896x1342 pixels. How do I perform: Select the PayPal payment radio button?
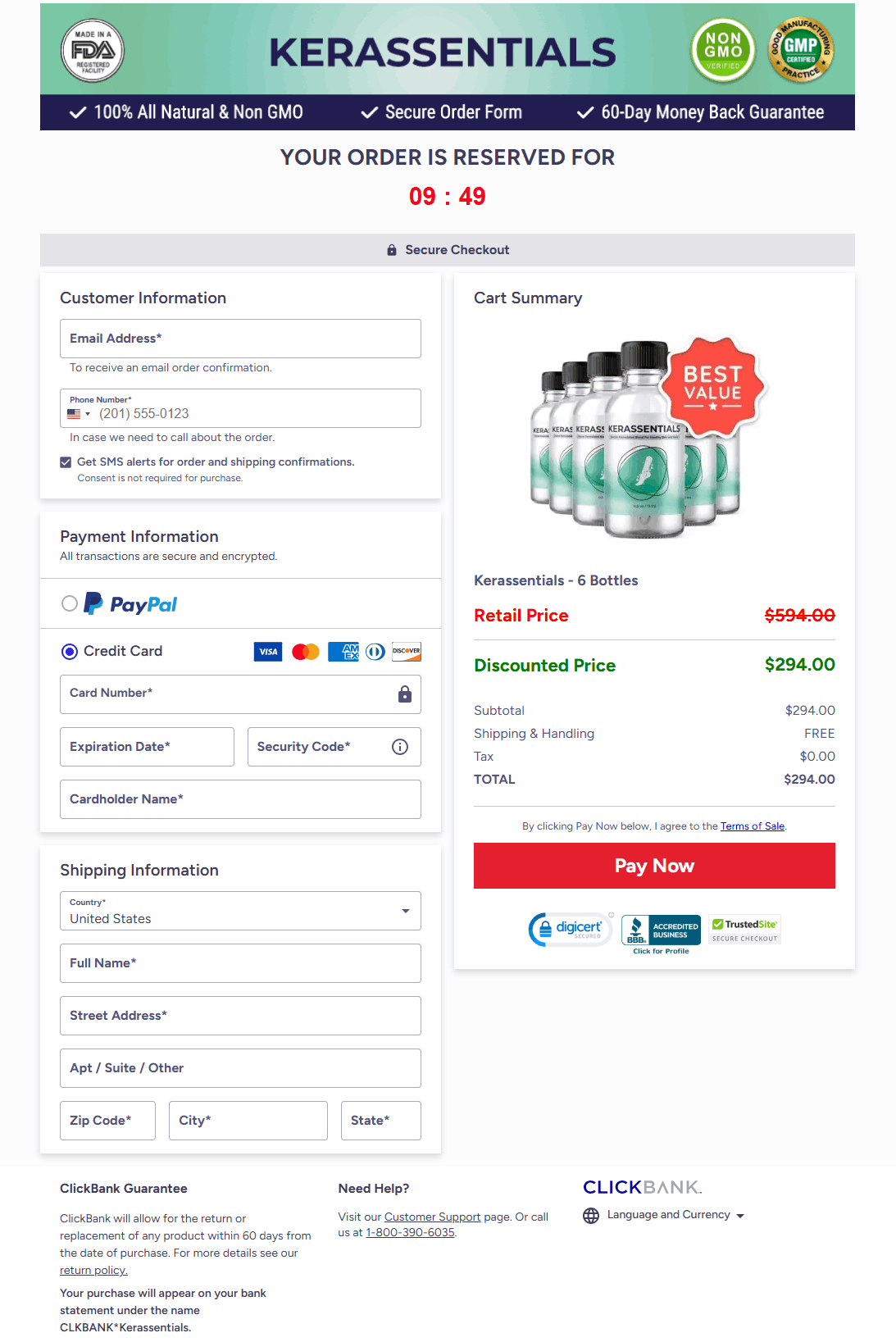point(70,604)
